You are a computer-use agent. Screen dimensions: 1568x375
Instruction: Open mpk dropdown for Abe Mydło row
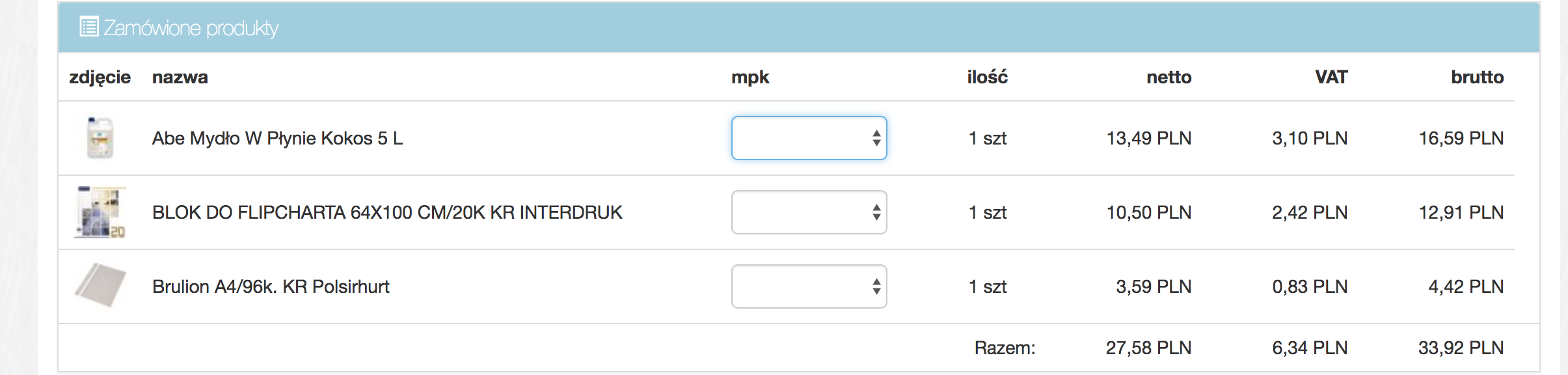coord(809,138)
